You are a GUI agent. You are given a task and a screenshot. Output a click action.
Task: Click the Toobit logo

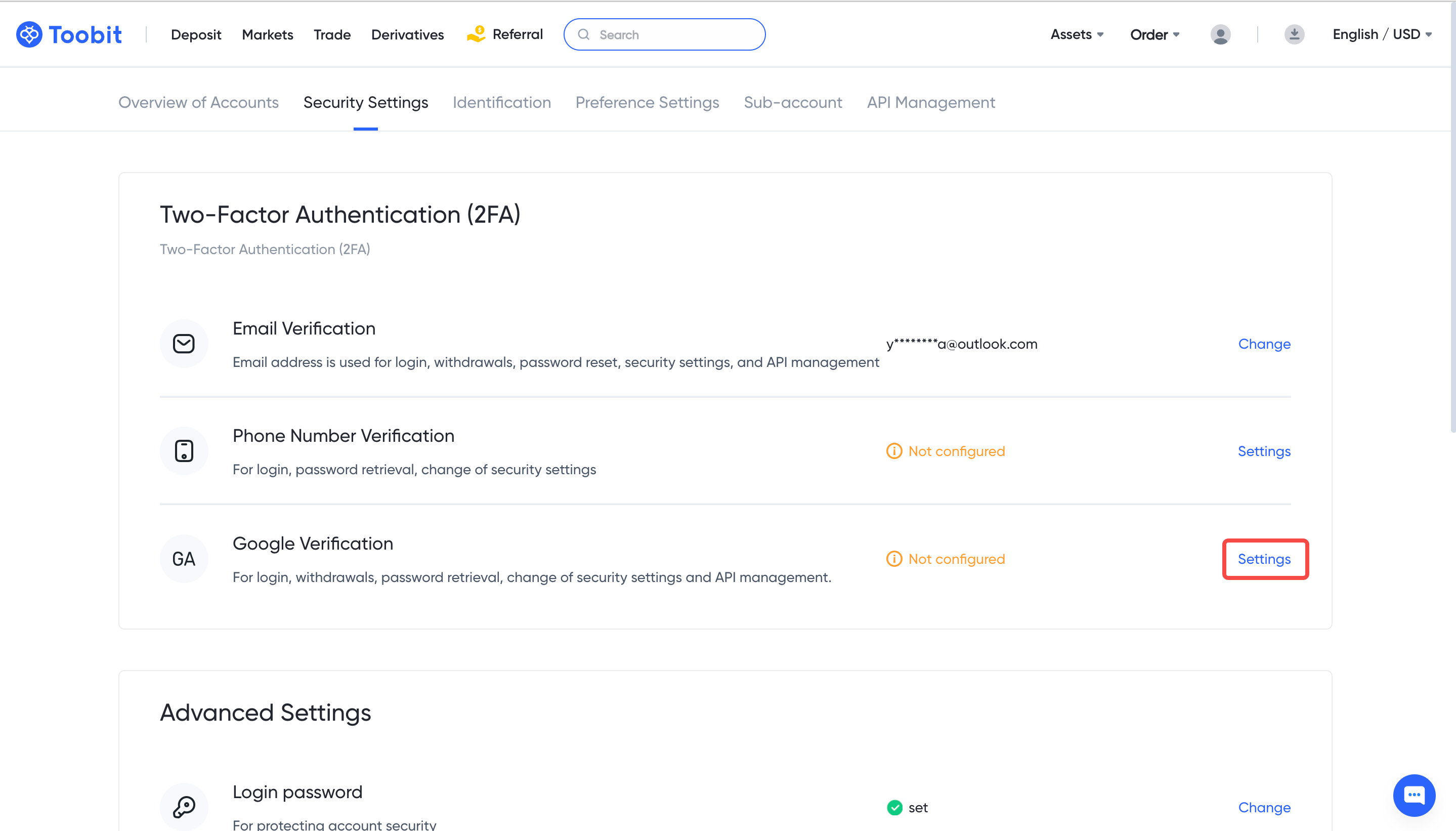(68, 34)
